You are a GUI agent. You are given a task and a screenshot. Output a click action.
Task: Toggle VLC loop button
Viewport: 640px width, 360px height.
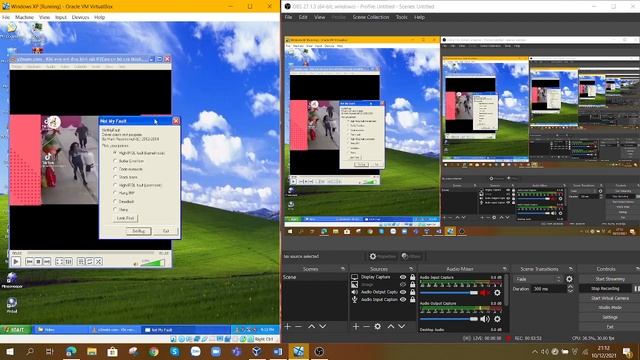[90, 262]
